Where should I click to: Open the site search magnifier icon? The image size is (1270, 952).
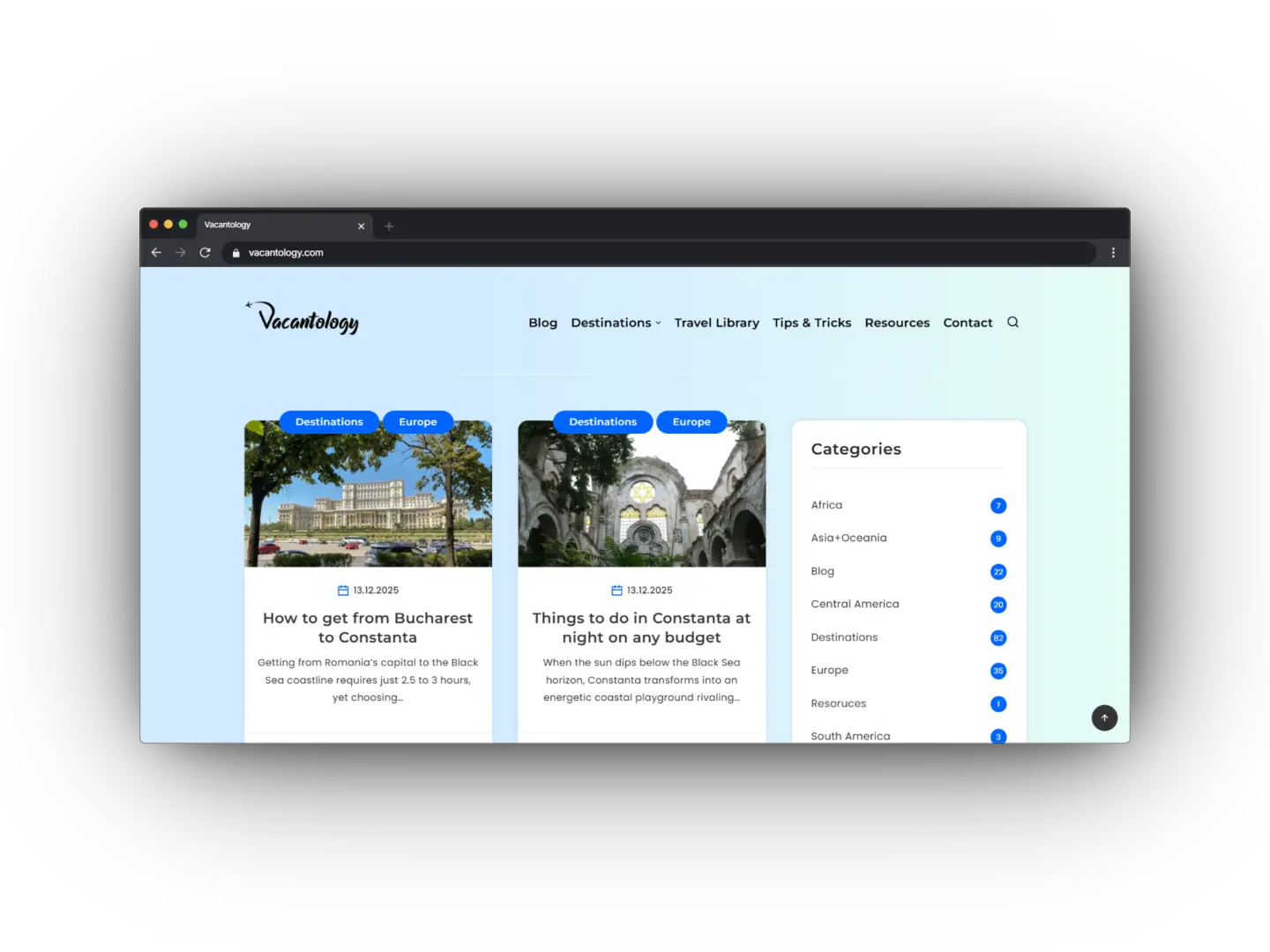coord(1012,322)
